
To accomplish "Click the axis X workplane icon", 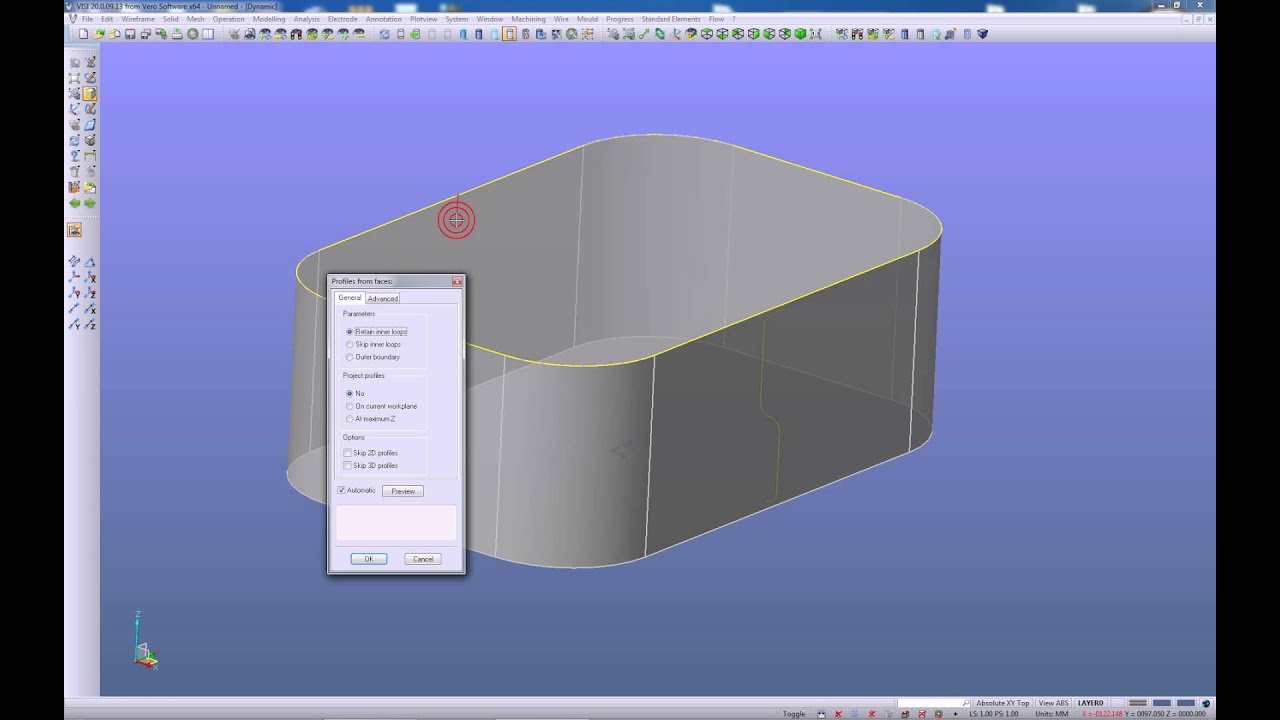I will 90,277.
